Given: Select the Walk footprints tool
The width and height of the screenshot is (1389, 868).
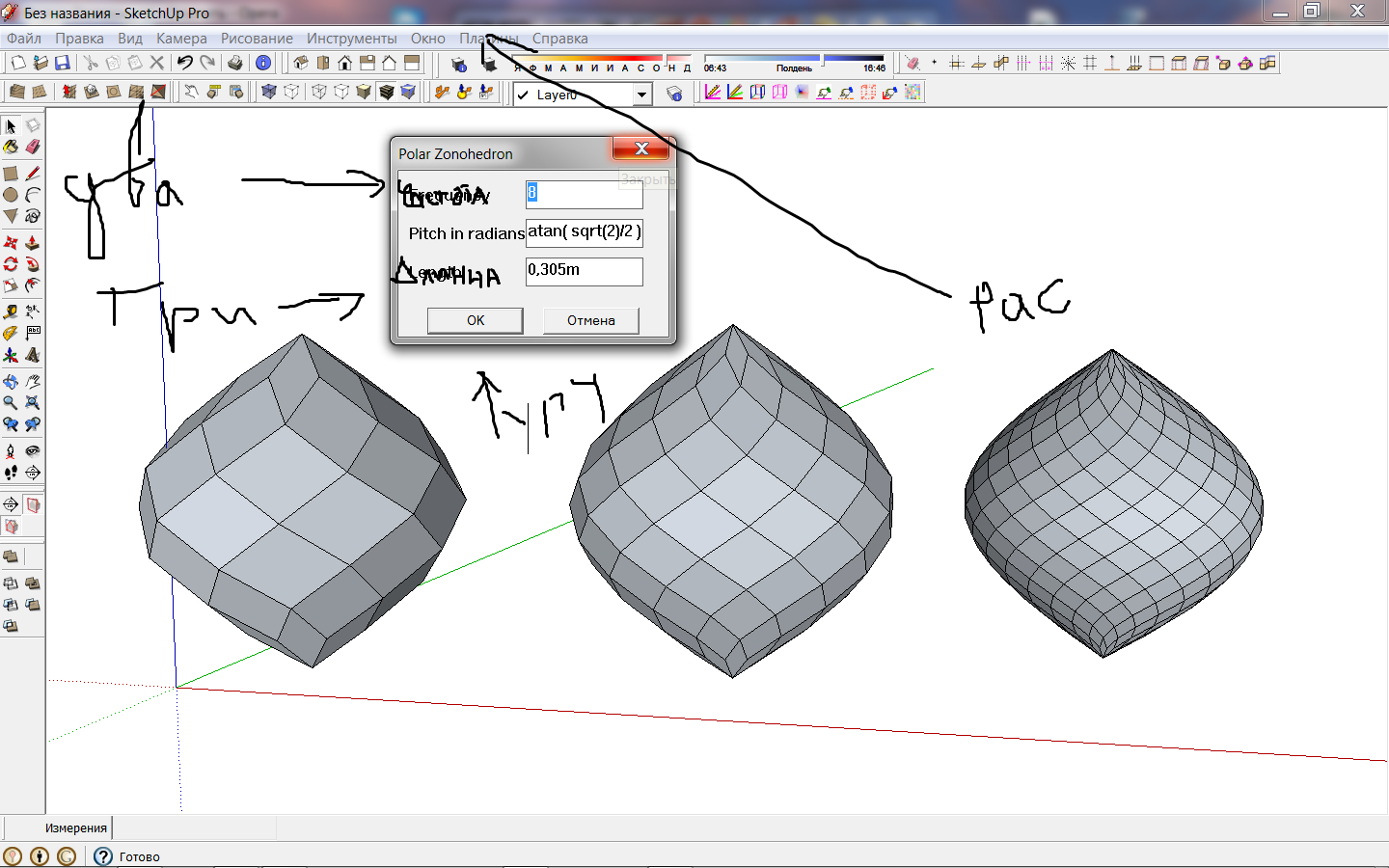Looking at the screenshot, I should point(11,473).
